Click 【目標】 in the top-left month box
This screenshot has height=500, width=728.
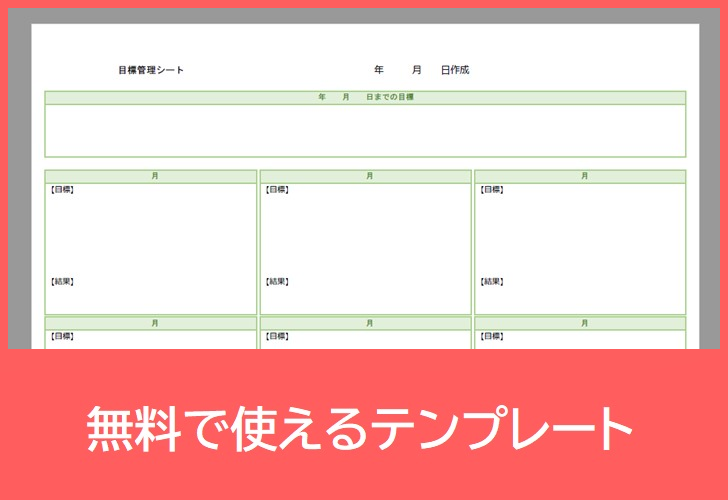[62, 189]
